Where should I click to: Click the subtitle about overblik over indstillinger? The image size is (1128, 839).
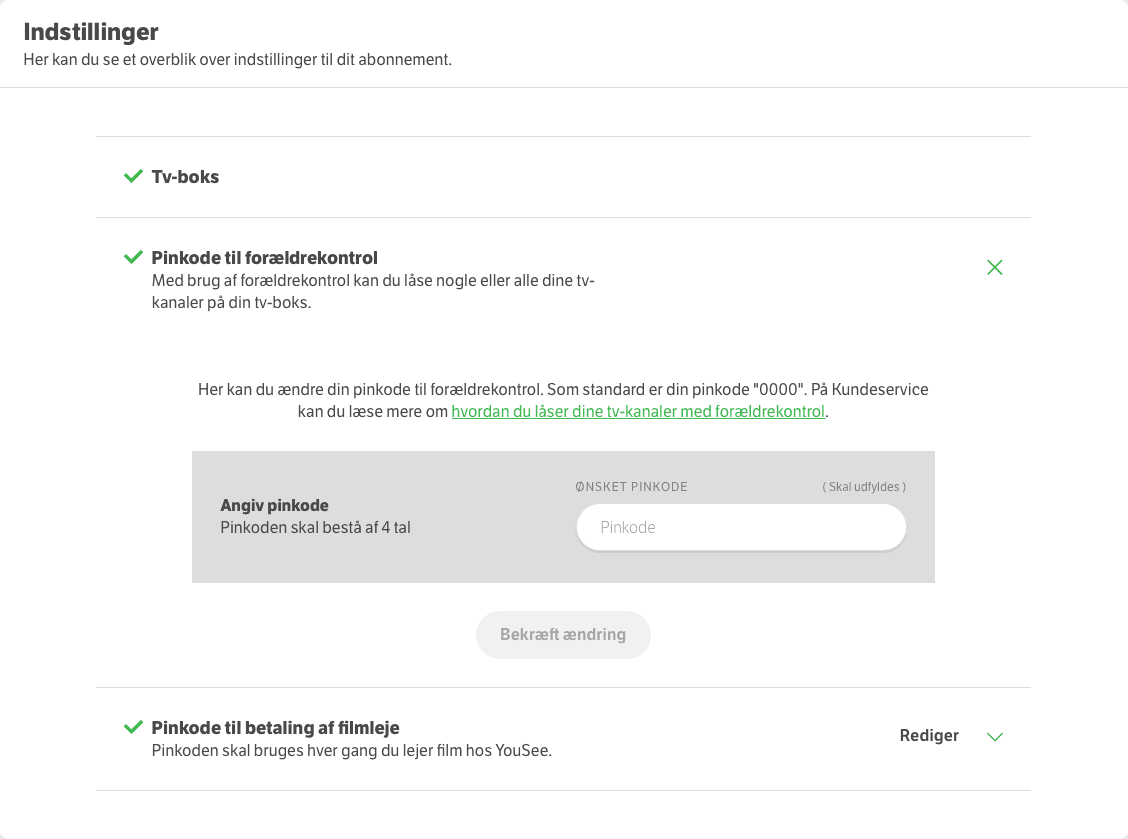237,60
